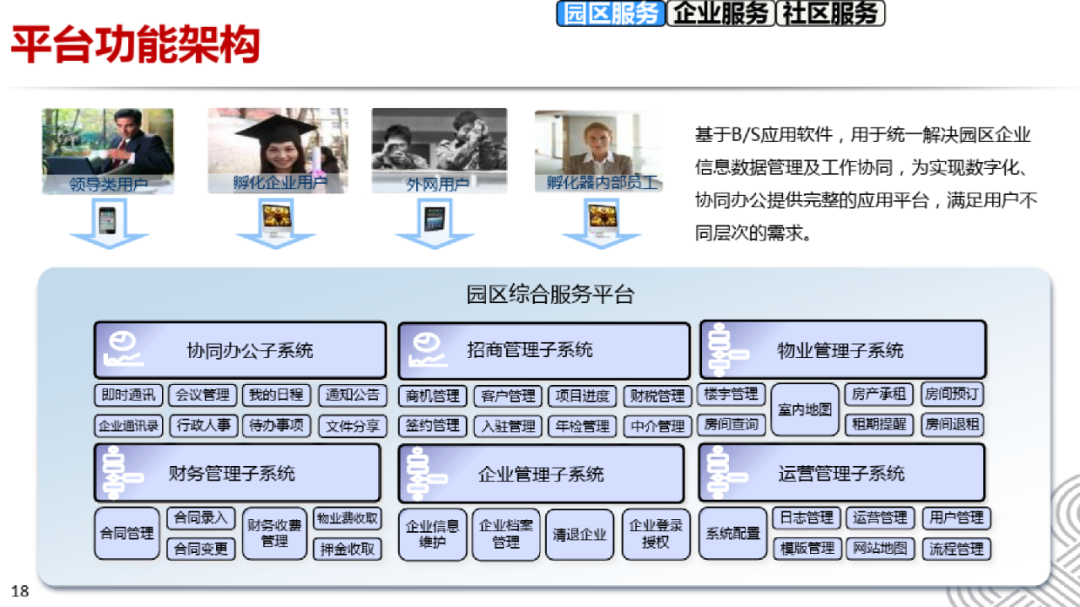Open 楼宇管理 under property management
The image size is (1080, 607).
730,393
